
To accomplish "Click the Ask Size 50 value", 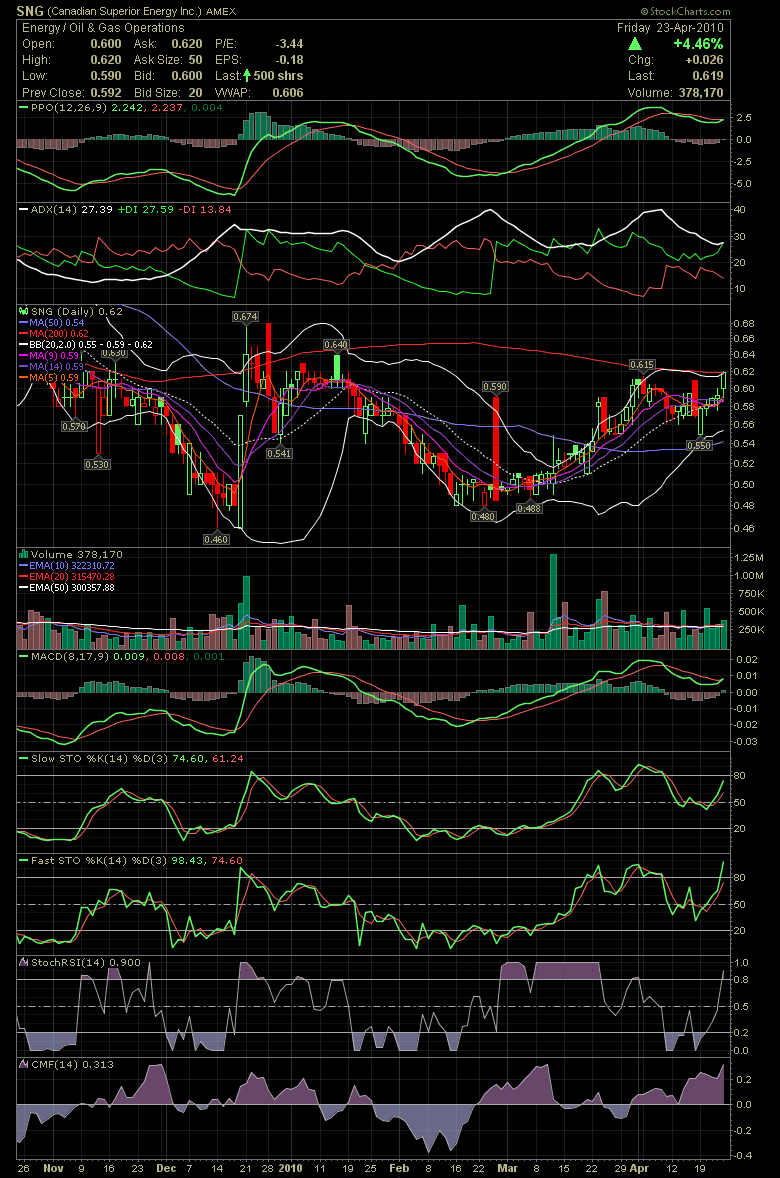I will [x=195, y=60].
